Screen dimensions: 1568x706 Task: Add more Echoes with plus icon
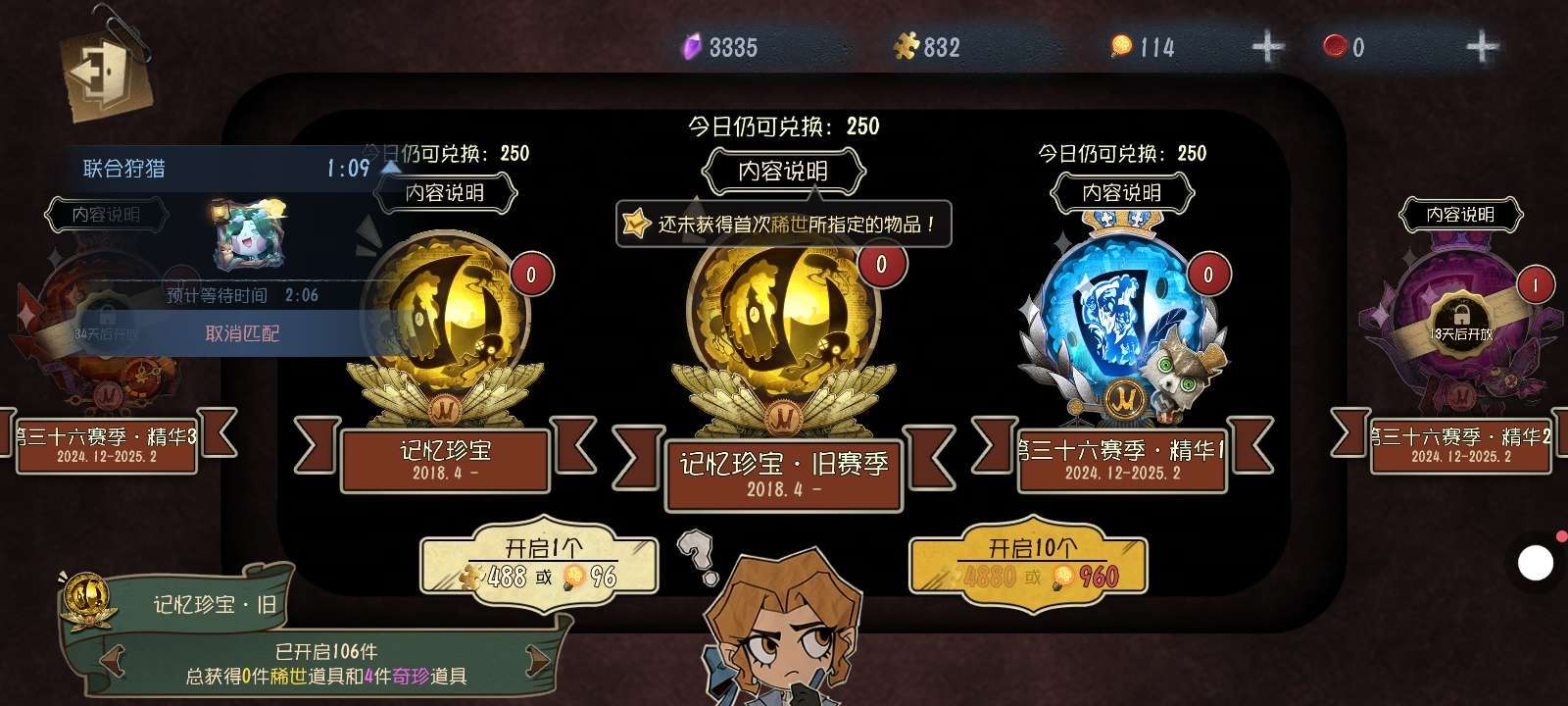pos(1267,47)
